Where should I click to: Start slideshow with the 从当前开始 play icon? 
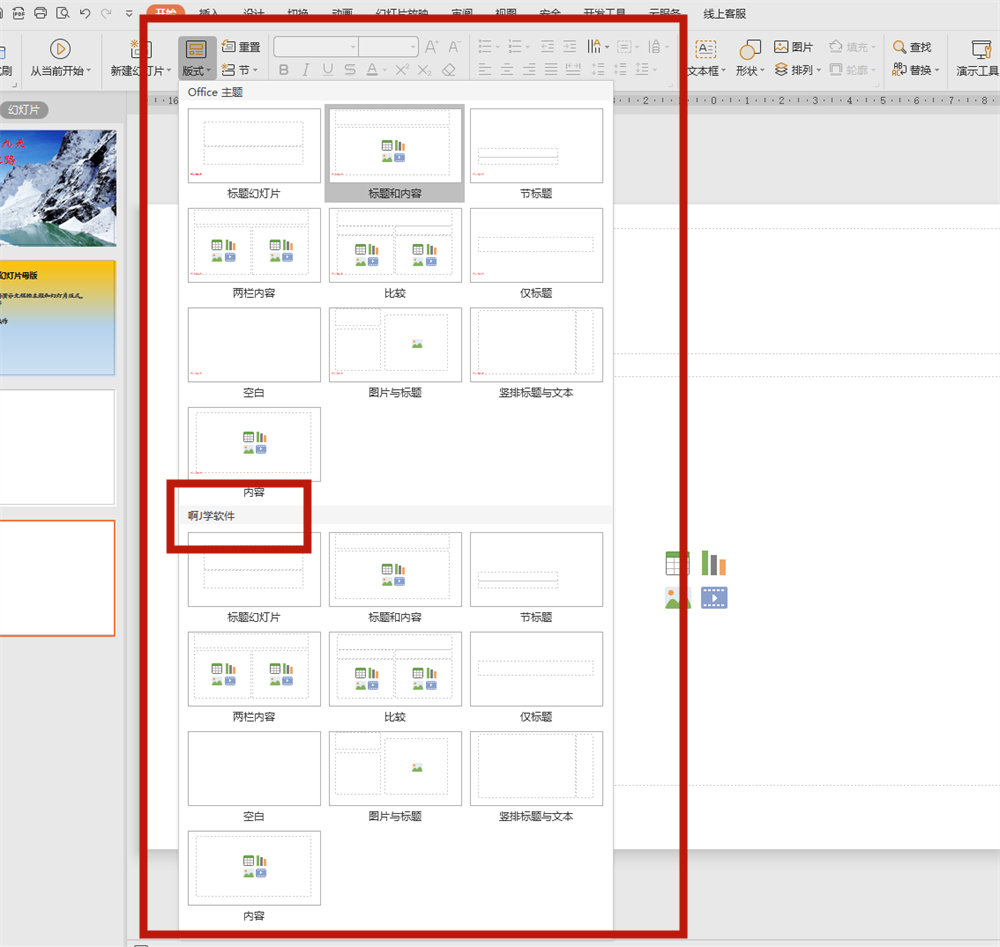[60, 49]
